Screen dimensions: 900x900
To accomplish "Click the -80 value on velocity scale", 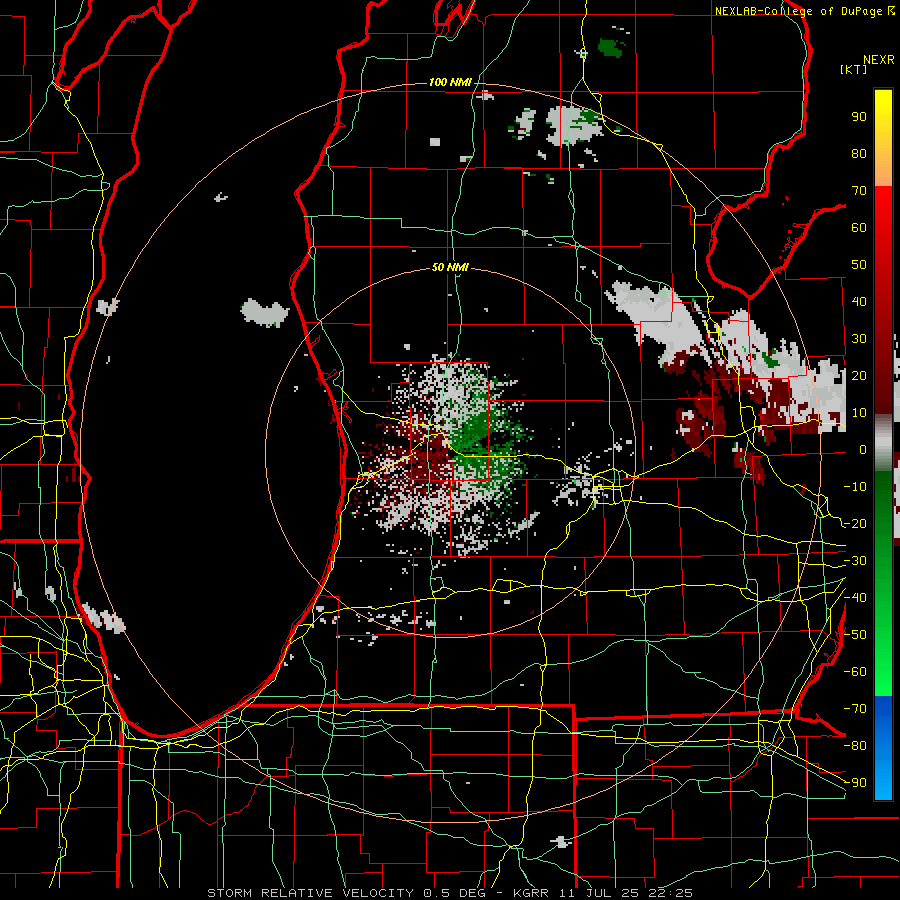I will (x=855, y=746).
